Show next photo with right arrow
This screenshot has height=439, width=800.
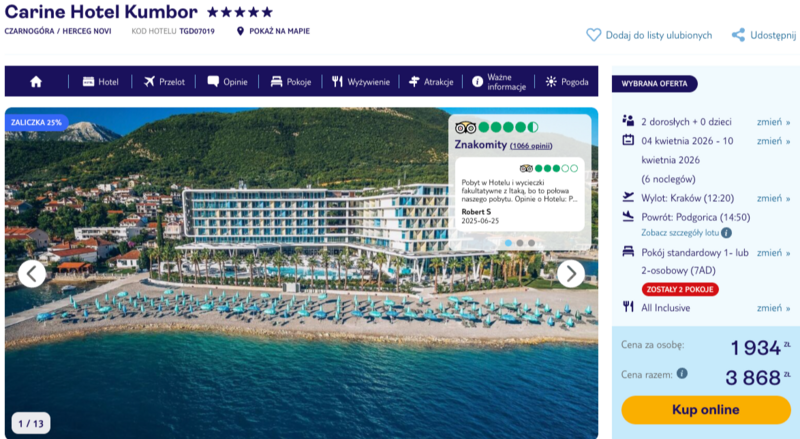point(571,274)
